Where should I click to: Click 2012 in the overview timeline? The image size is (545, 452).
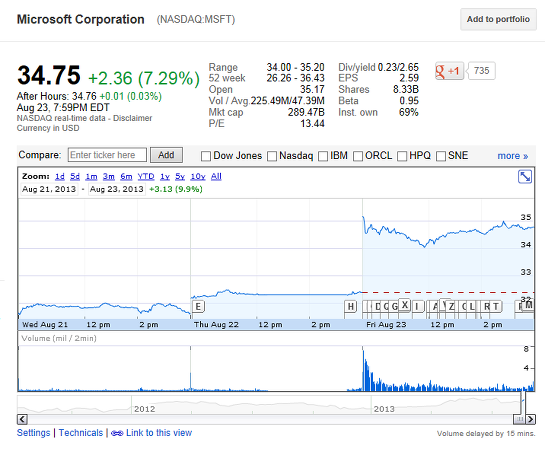click(145, 409)
